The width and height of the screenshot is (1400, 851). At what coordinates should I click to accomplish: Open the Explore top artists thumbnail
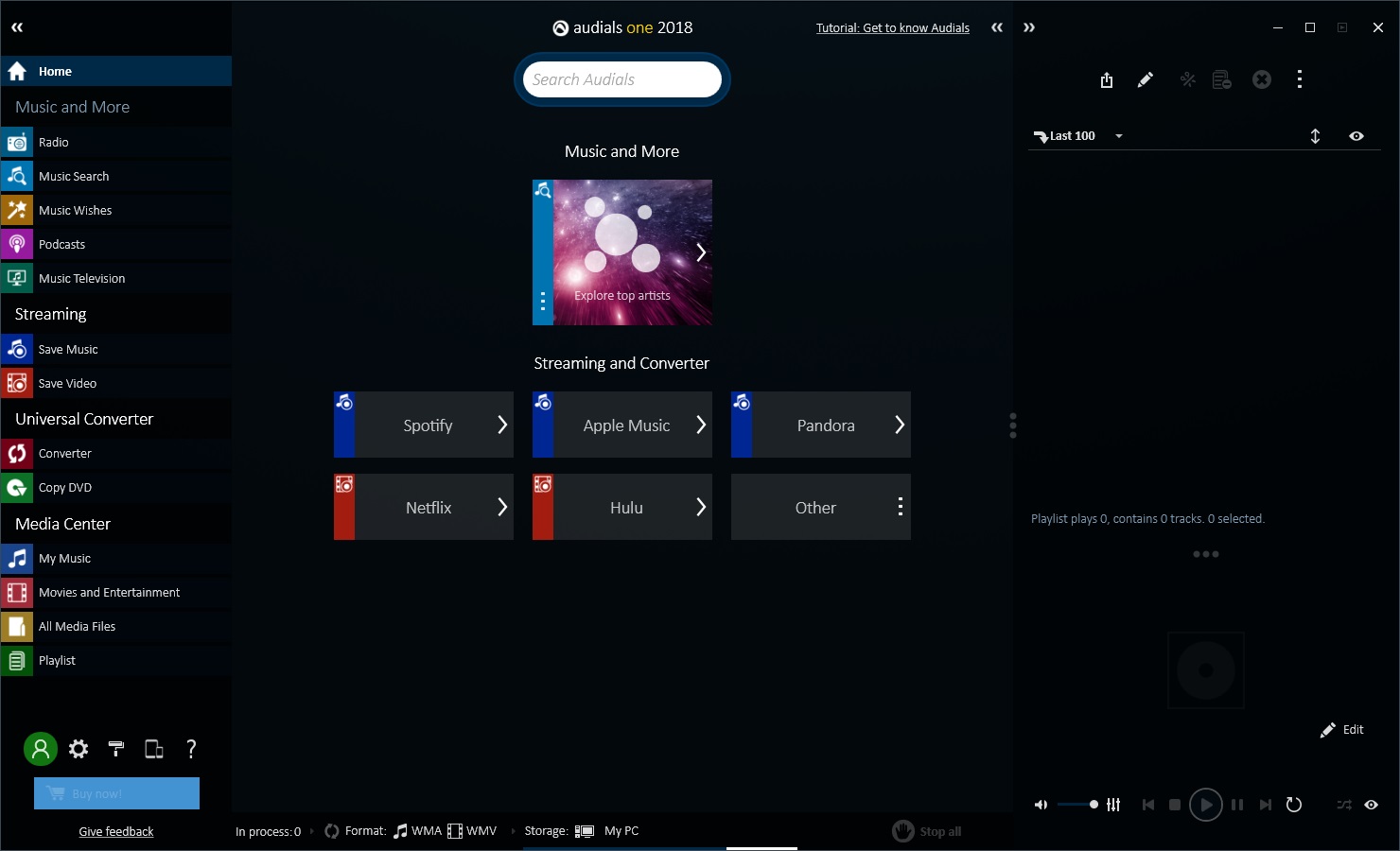point(622,252)
